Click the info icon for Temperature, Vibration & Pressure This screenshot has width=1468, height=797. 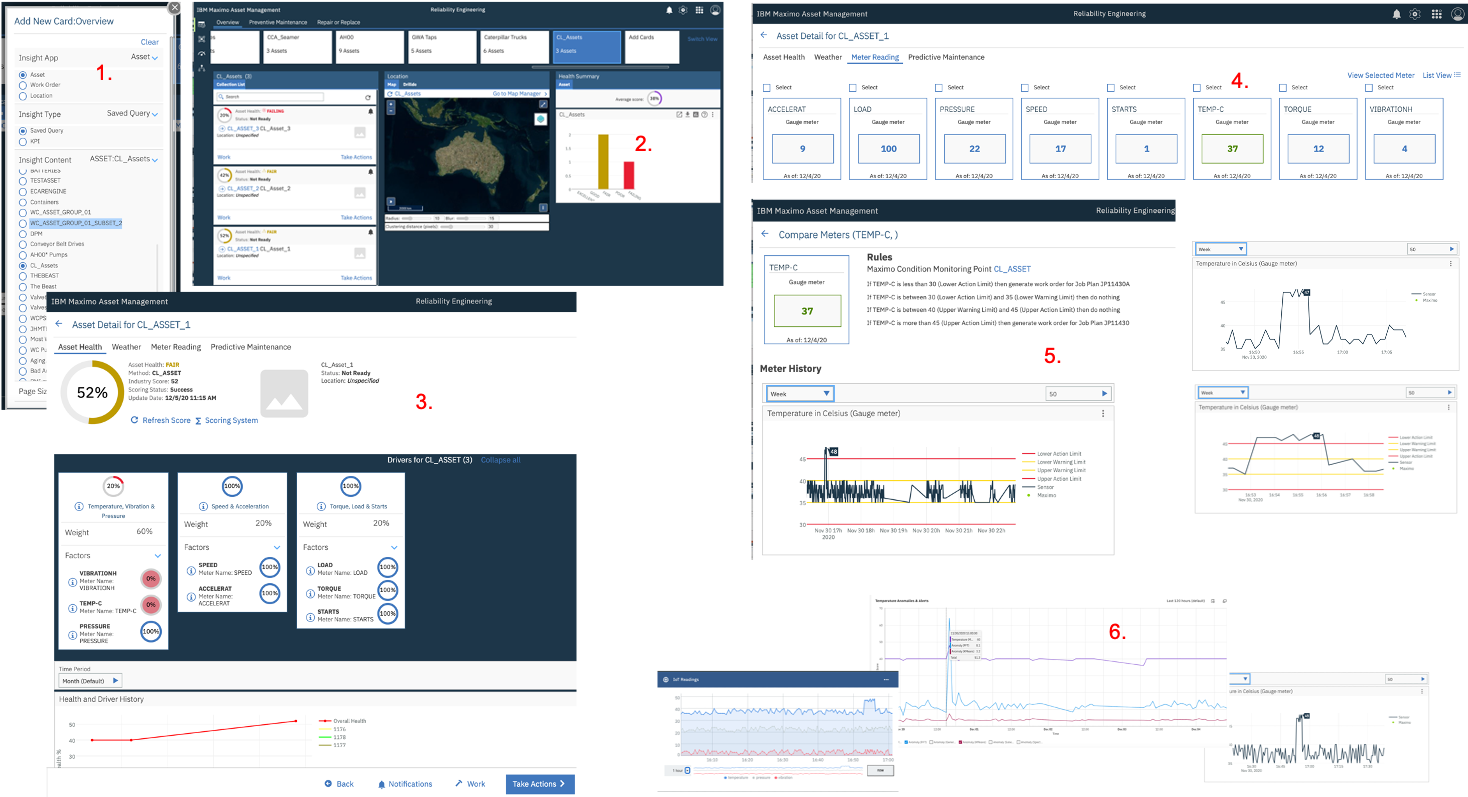(x=78, y=507)
